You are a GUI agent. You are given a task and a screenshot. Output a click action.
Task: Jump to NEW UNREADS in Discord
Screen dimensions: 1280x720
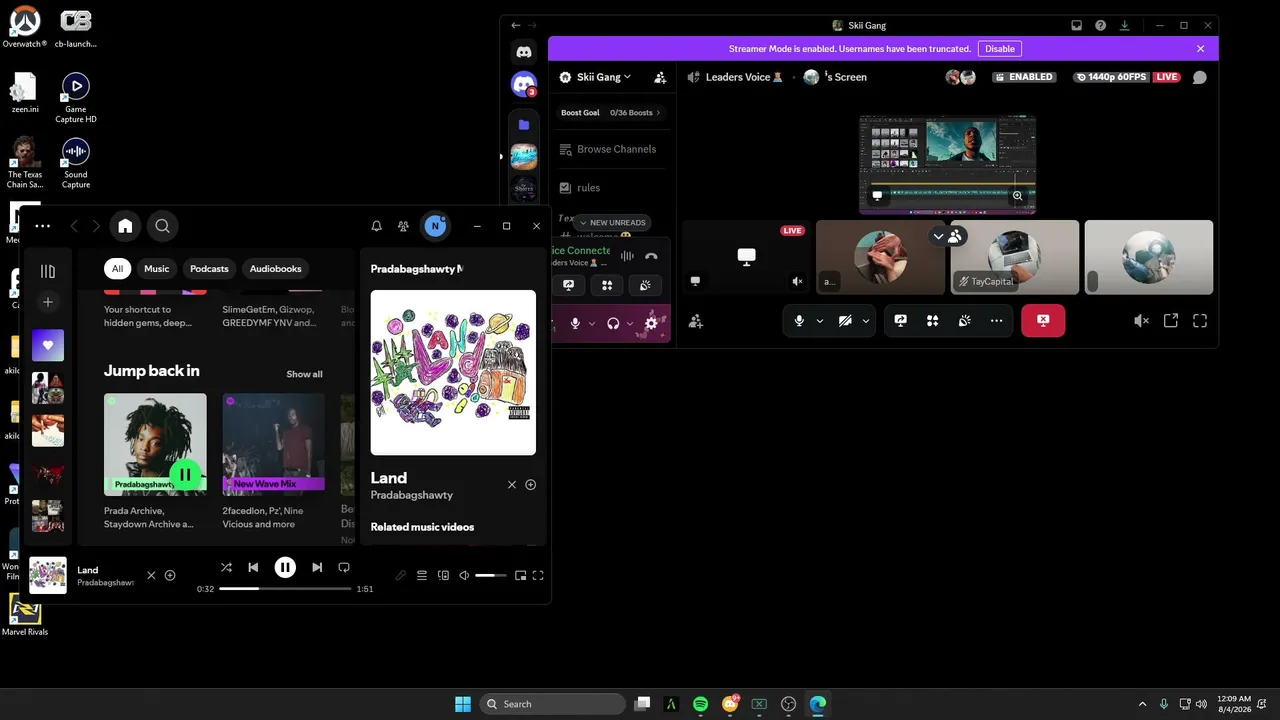(x=612, y=223)
